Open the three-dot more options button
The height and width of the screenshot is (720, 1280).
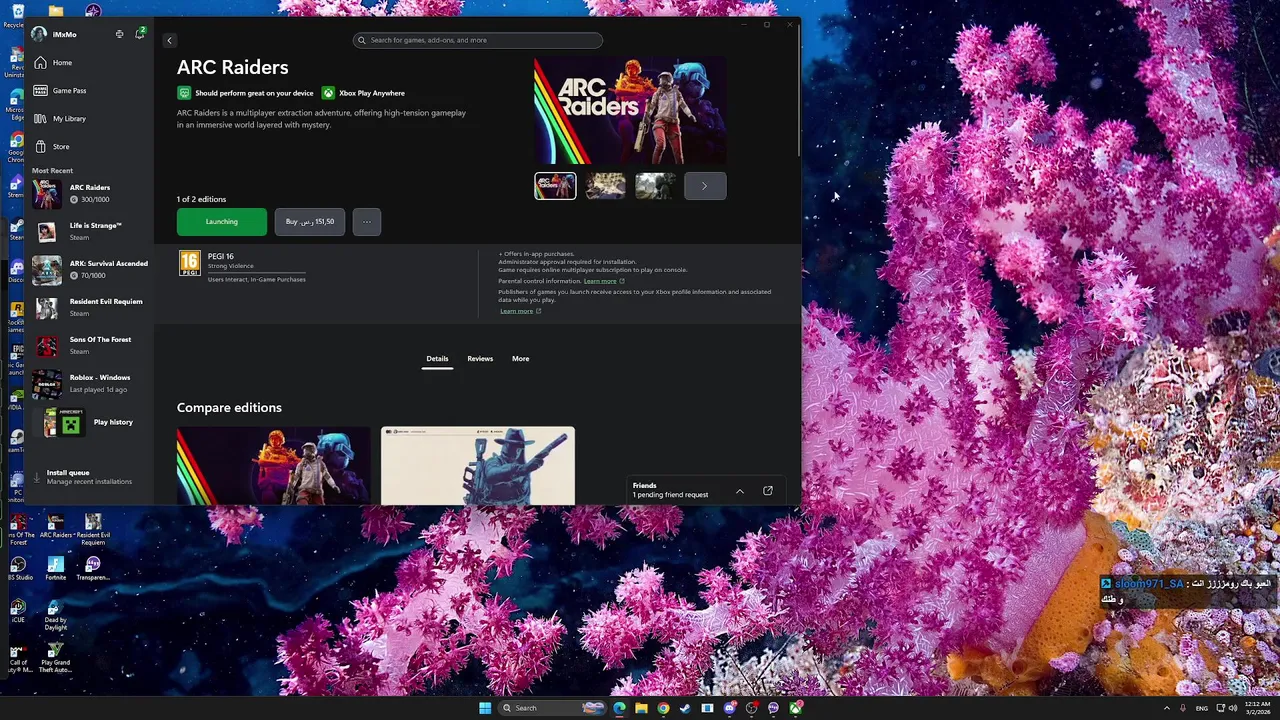coord(366,222)
